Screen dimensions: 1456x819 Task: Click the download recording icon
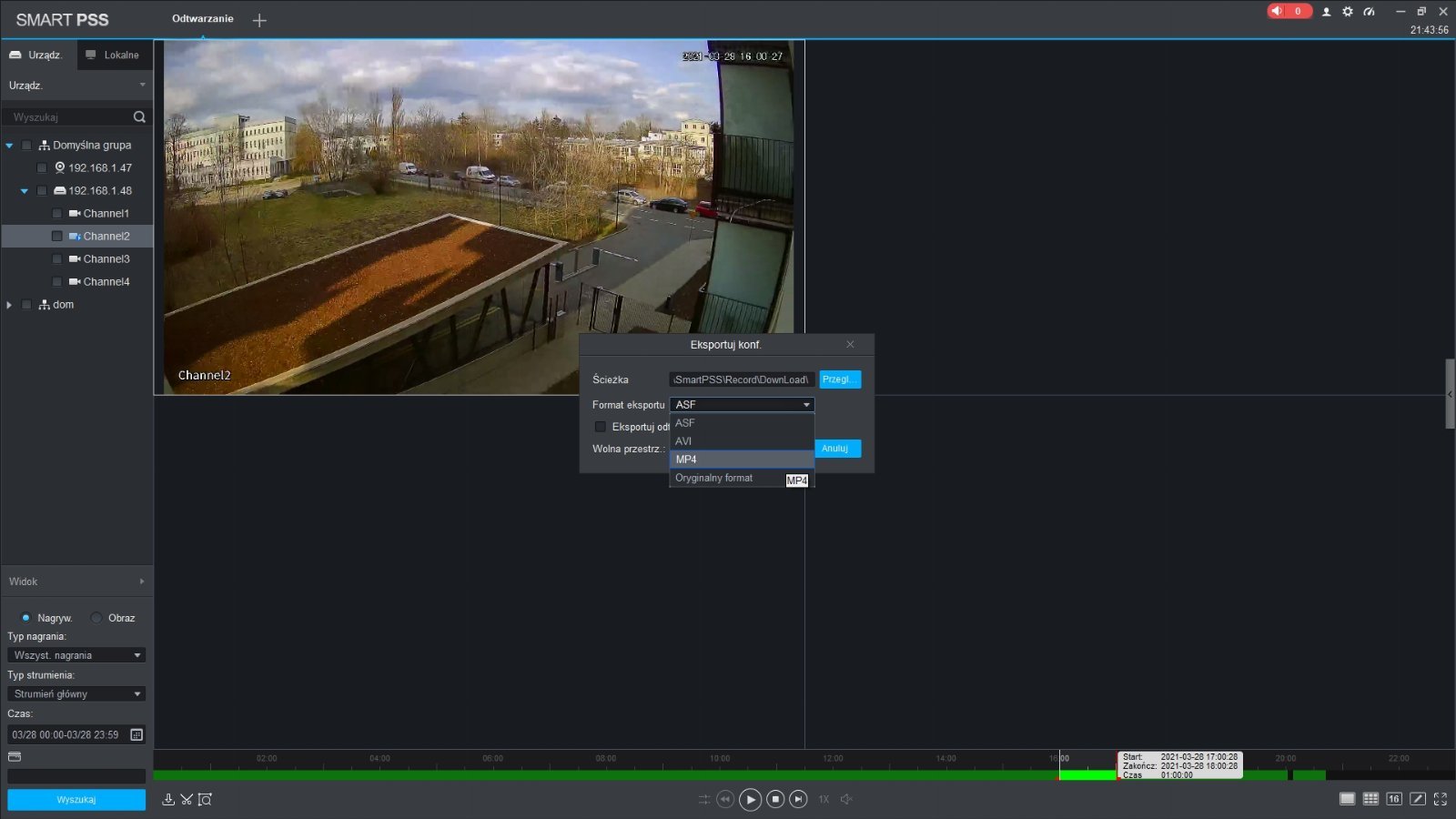[168, 799]
